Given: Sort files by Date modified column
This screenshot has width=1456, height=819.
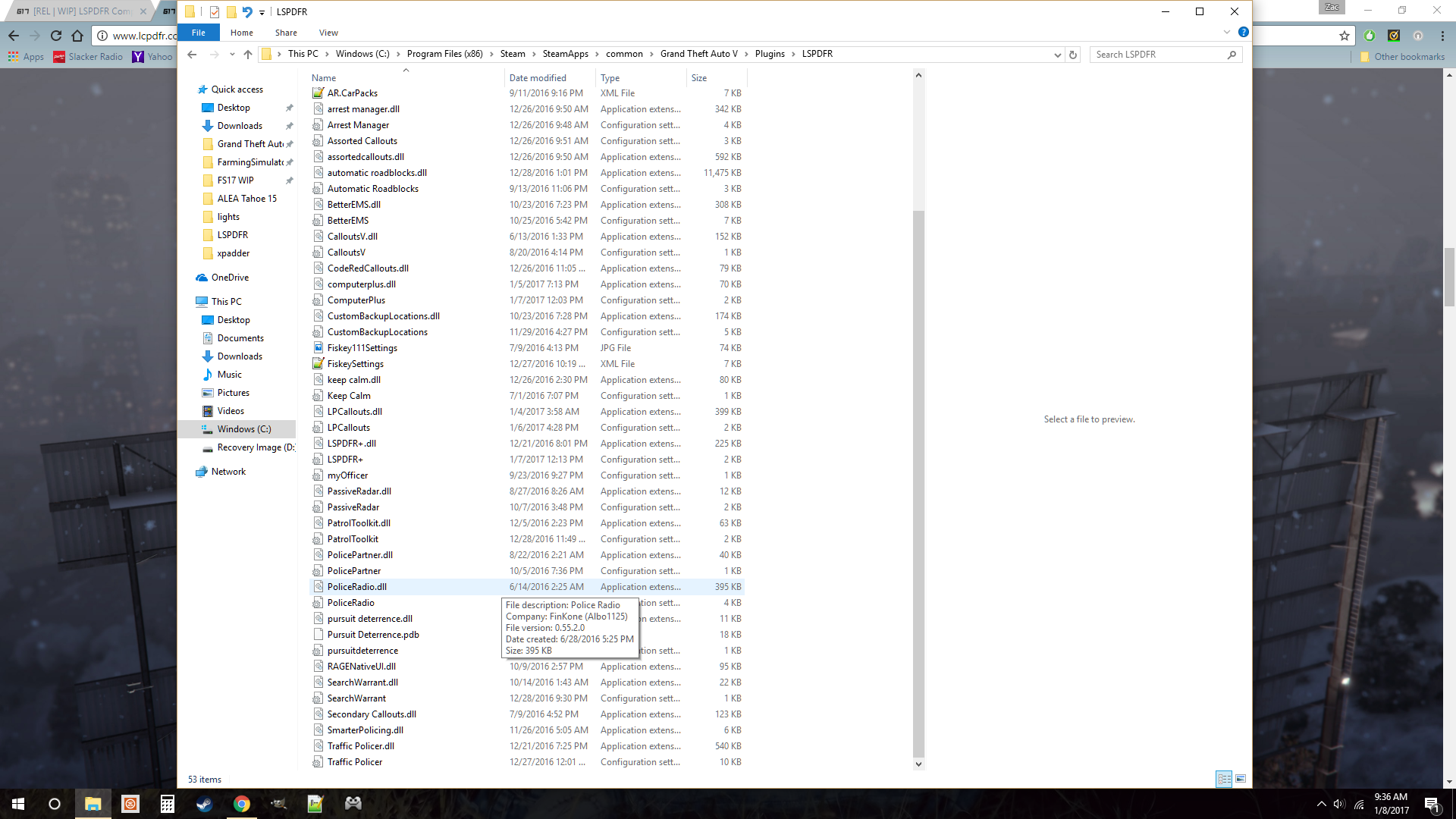Looking at the screenshot, I should pyautogui.click(x=538, y=78).
